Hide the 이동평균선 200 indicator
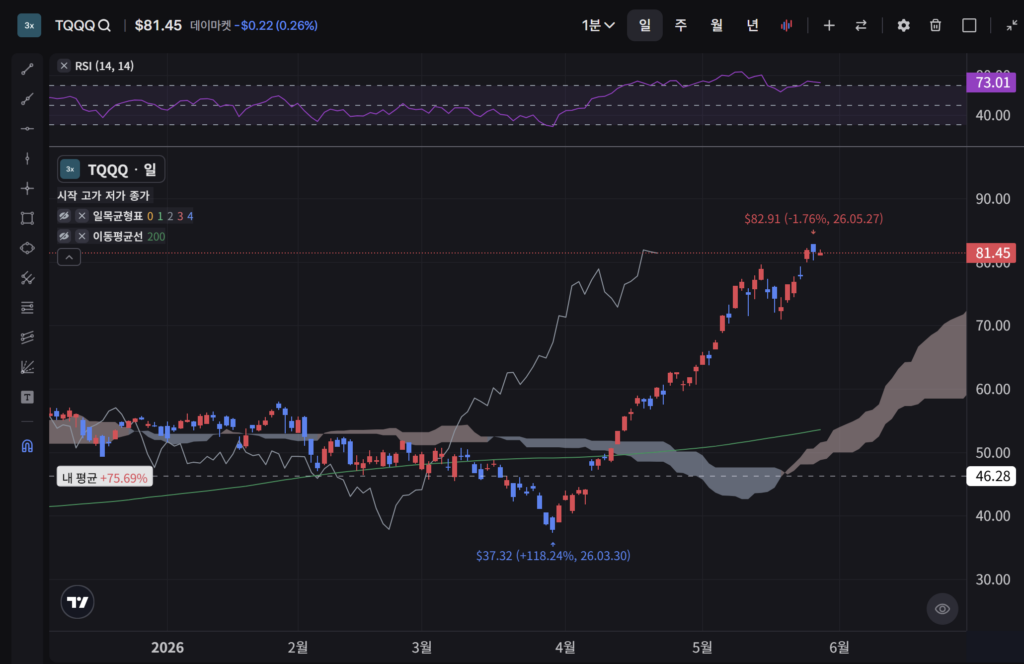The width and height of the screenshot is (1024, 664). pos(64,236)
